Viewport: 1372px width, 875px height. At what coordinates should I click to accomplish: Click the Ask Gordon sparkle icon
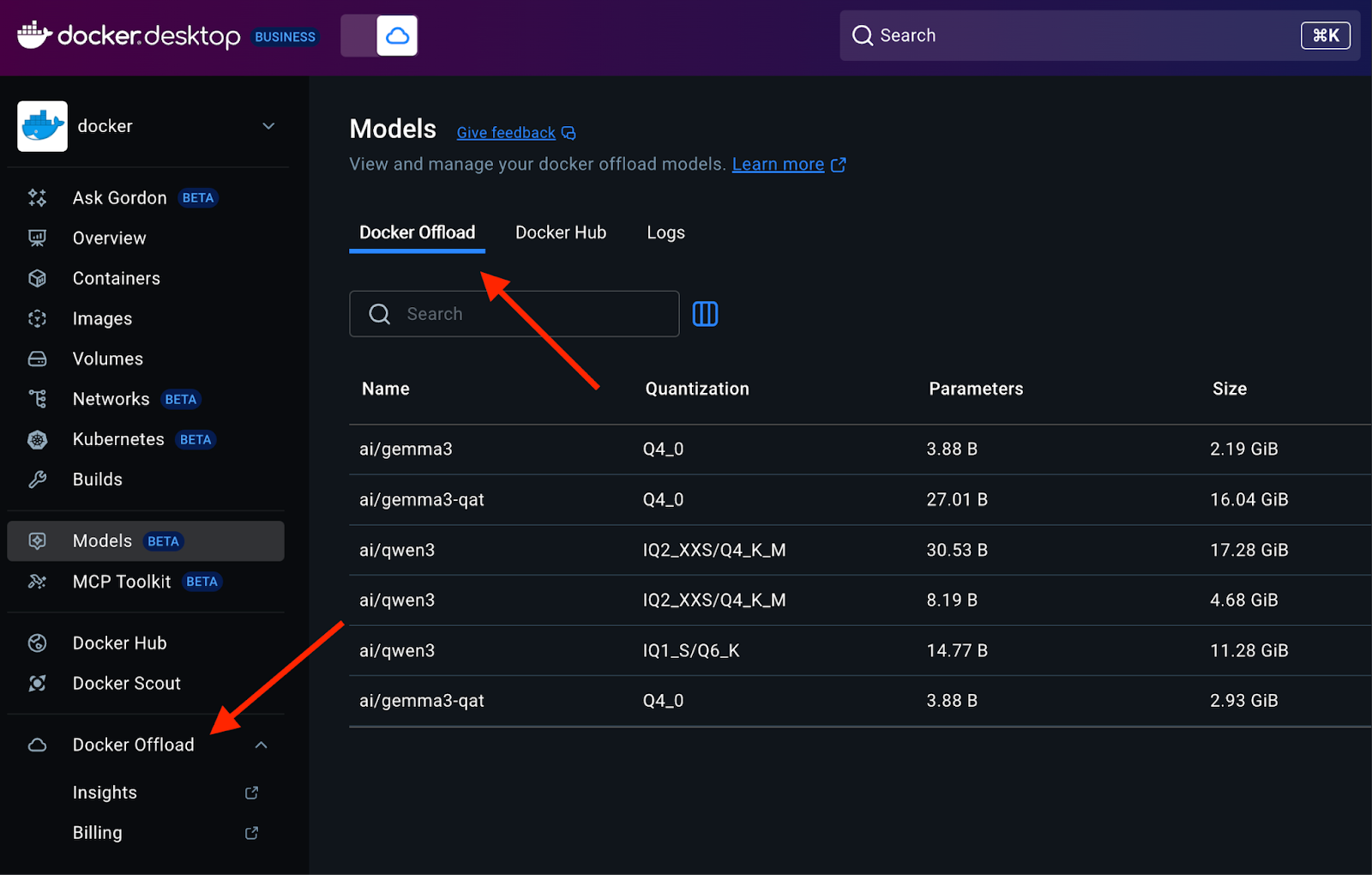[x=37, y=198]
